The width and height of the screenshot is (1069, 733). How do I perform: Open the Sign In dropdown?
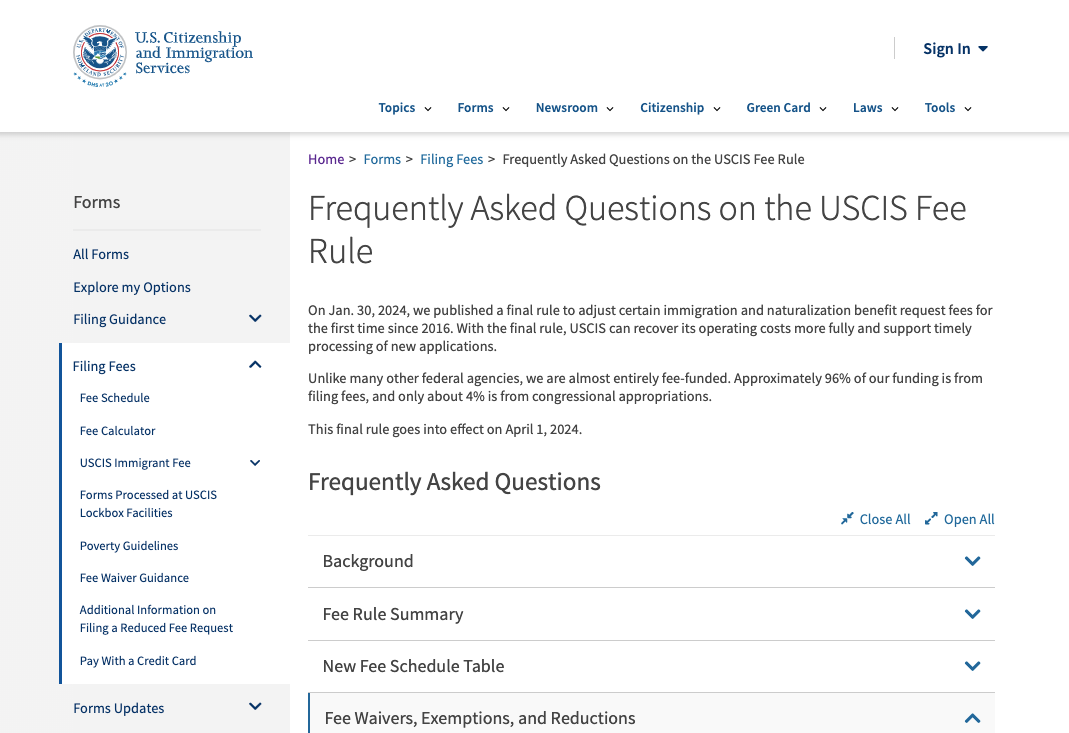point(955,49)
